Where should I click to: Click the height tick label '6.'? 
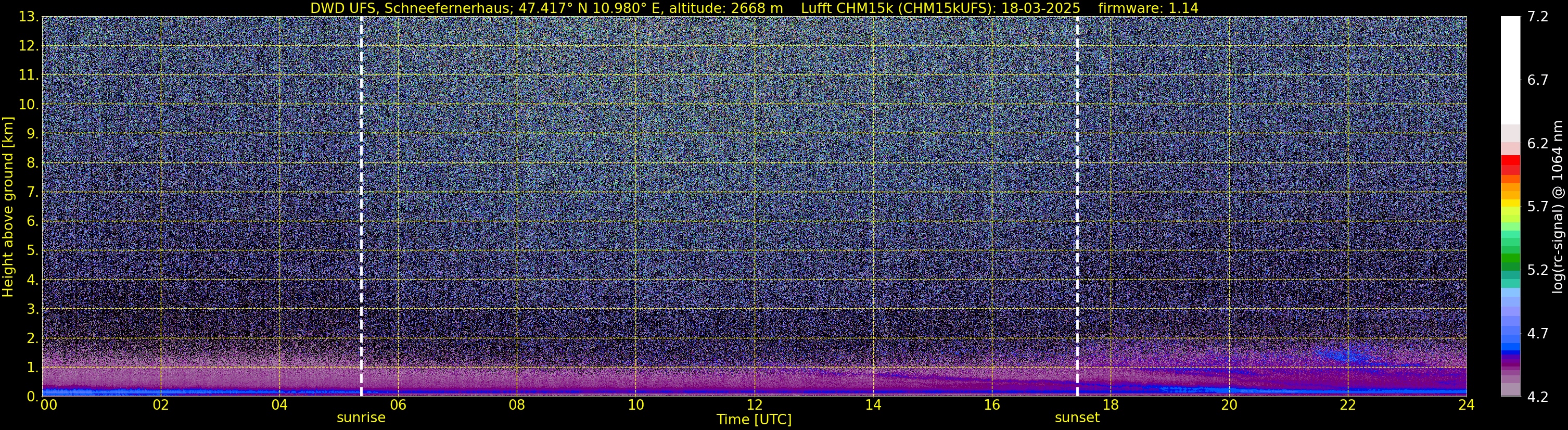click(32, 222)
